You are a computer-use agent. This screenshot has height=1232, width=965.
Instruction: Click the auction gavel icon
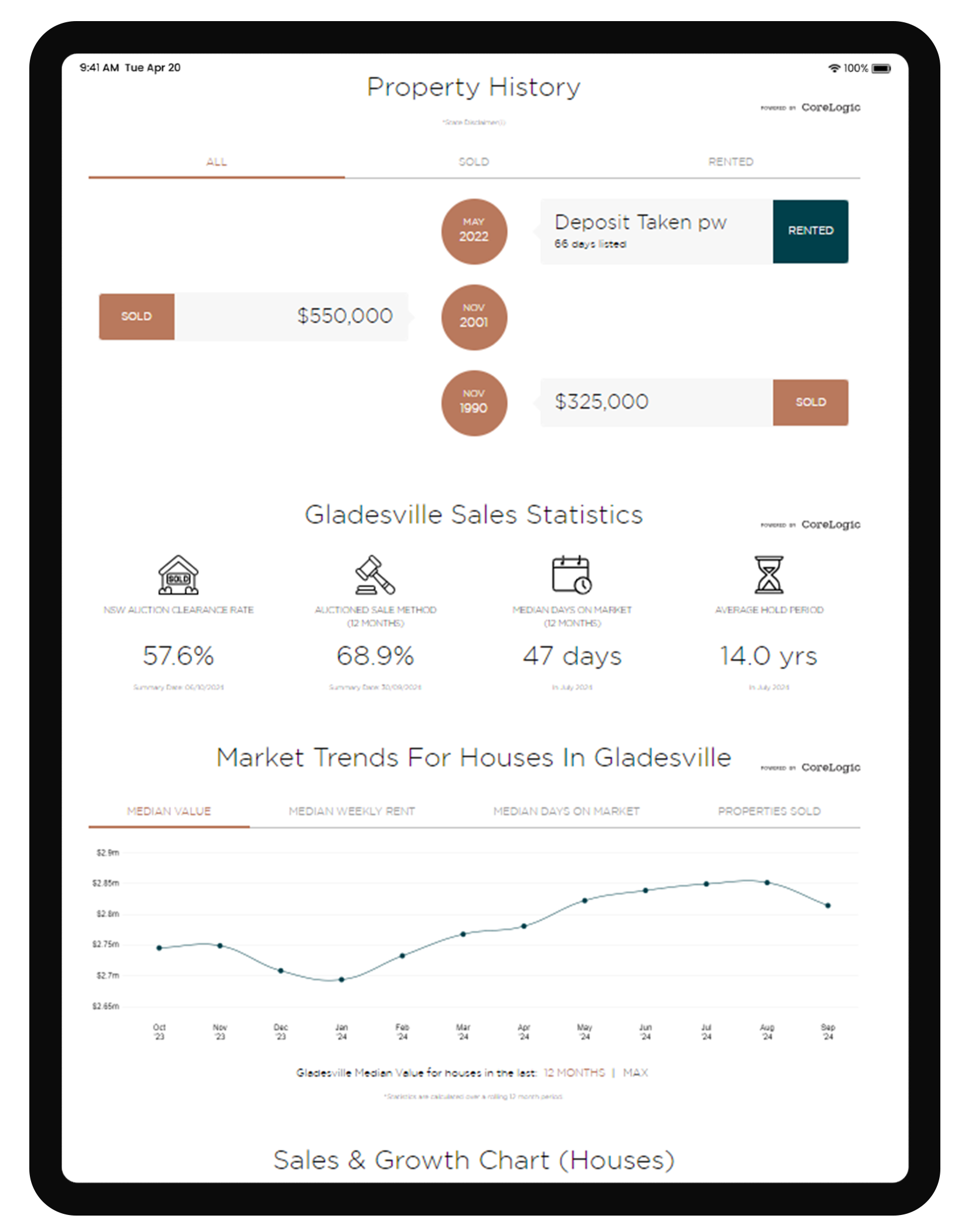(x=375, y=575)
